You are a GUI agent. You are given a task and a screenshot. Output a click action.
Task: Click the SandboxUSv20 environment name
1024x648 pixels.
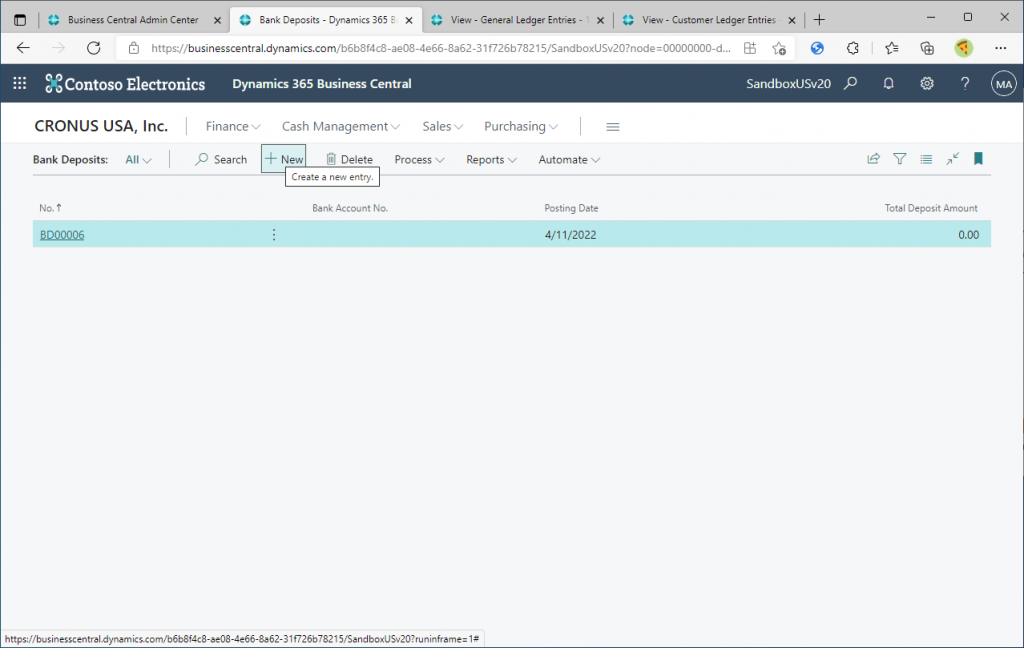788,84
